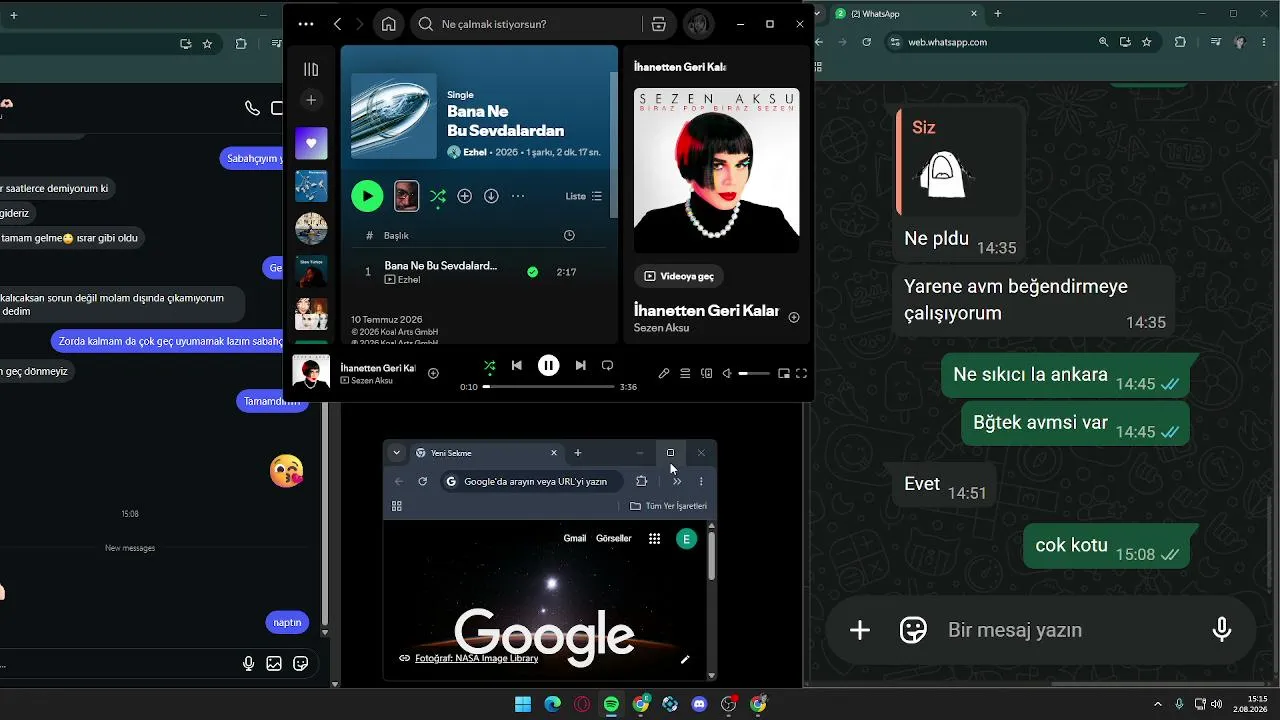Open a new tab in small Chrome window

pyautogui.click(x=577, y=453)
